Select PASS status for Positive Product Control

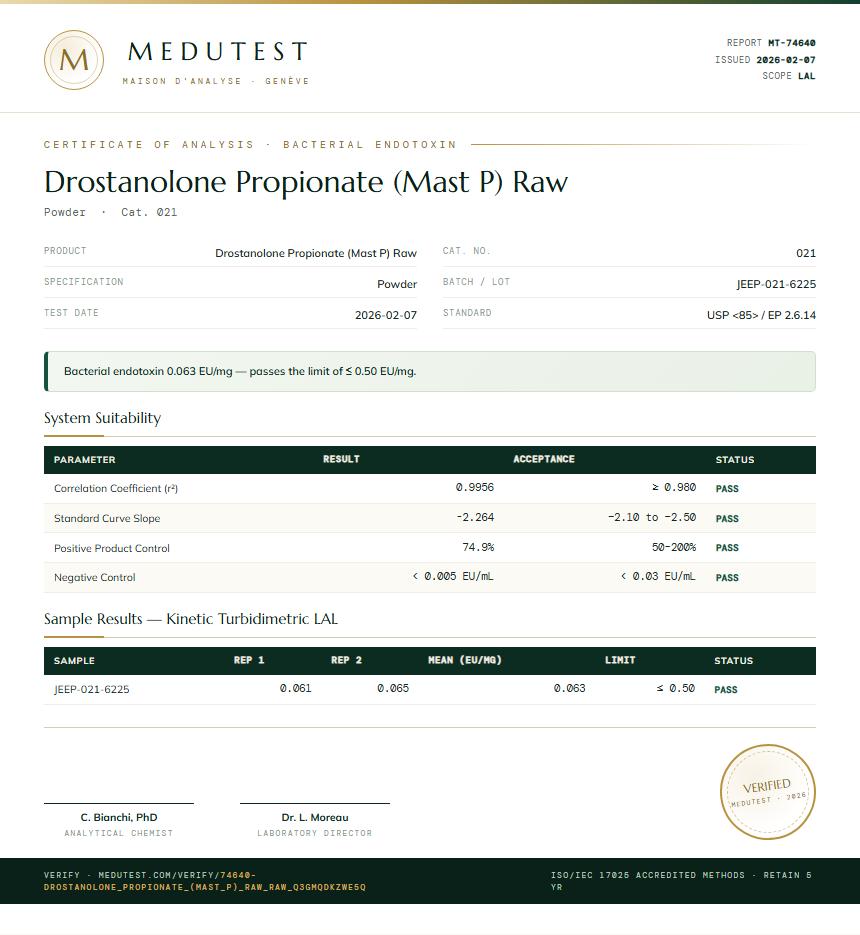coord(727,548)
